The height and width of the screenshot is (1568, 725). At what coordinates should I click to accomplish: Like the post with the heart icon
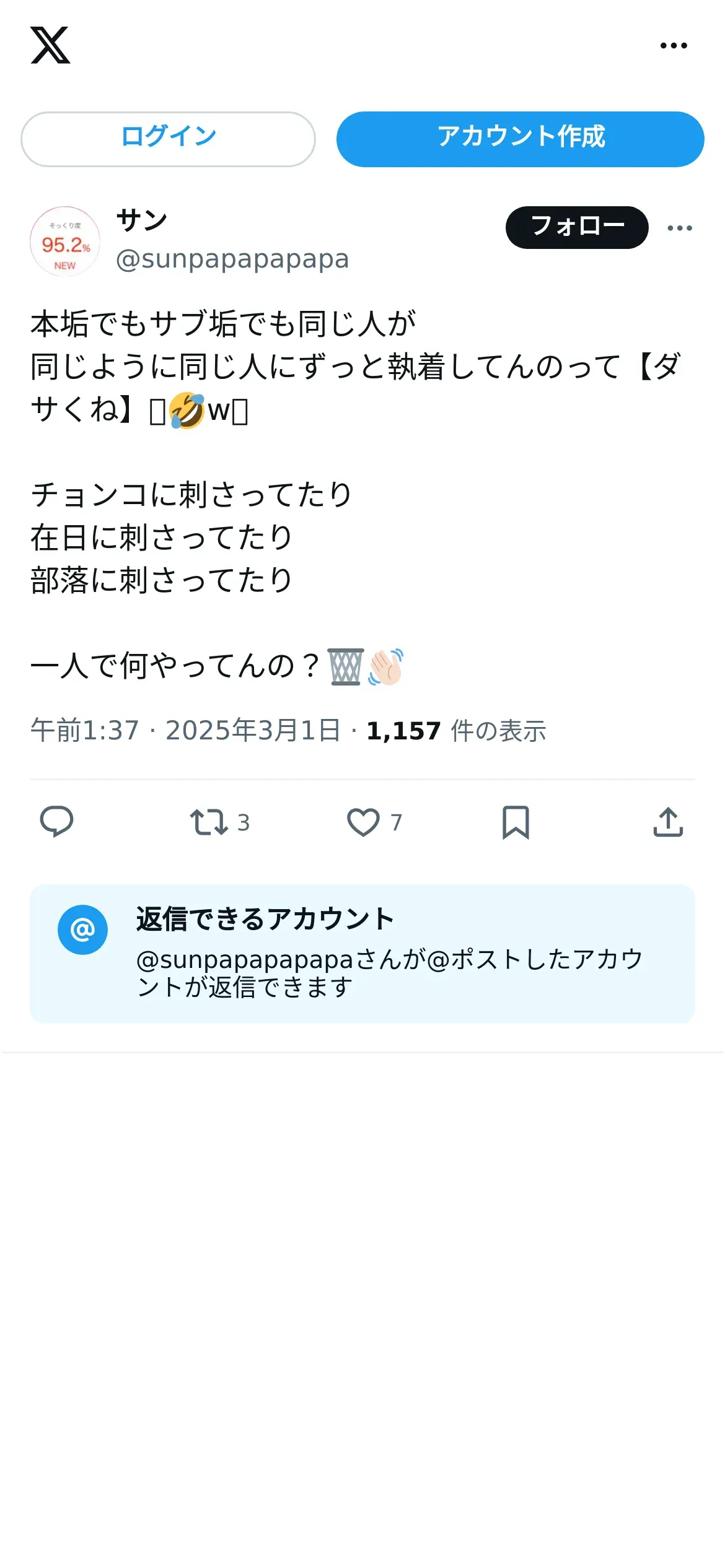363,822
